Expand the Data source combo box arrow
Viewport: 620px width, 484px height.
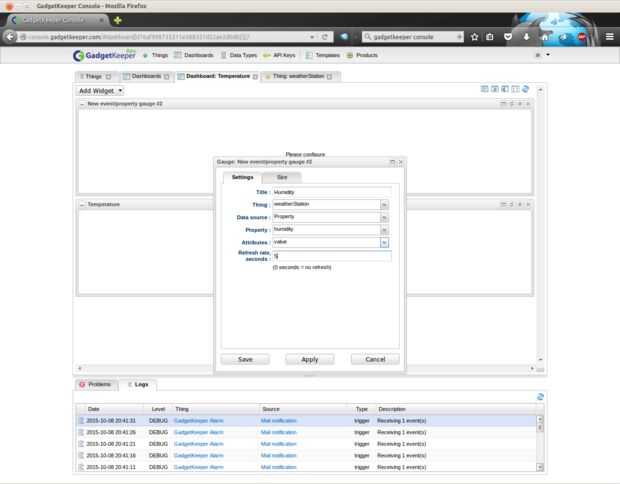[x=384, y=217]
